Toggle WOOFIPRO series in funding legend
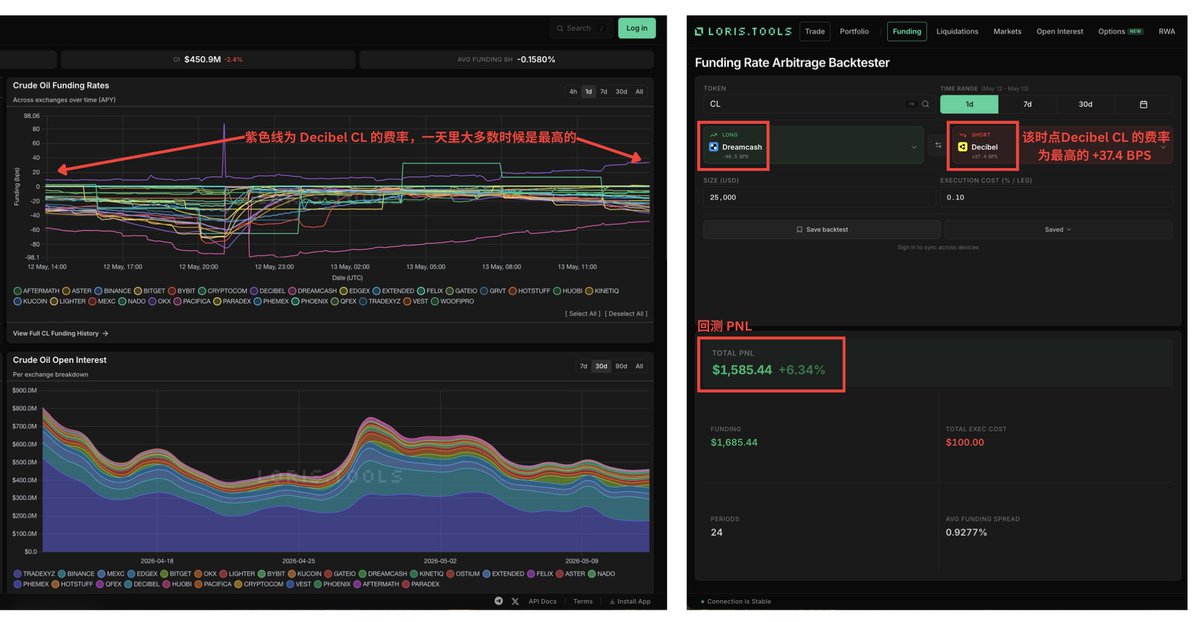Screen dimensions: 1200x622 (x=452, y=301)
